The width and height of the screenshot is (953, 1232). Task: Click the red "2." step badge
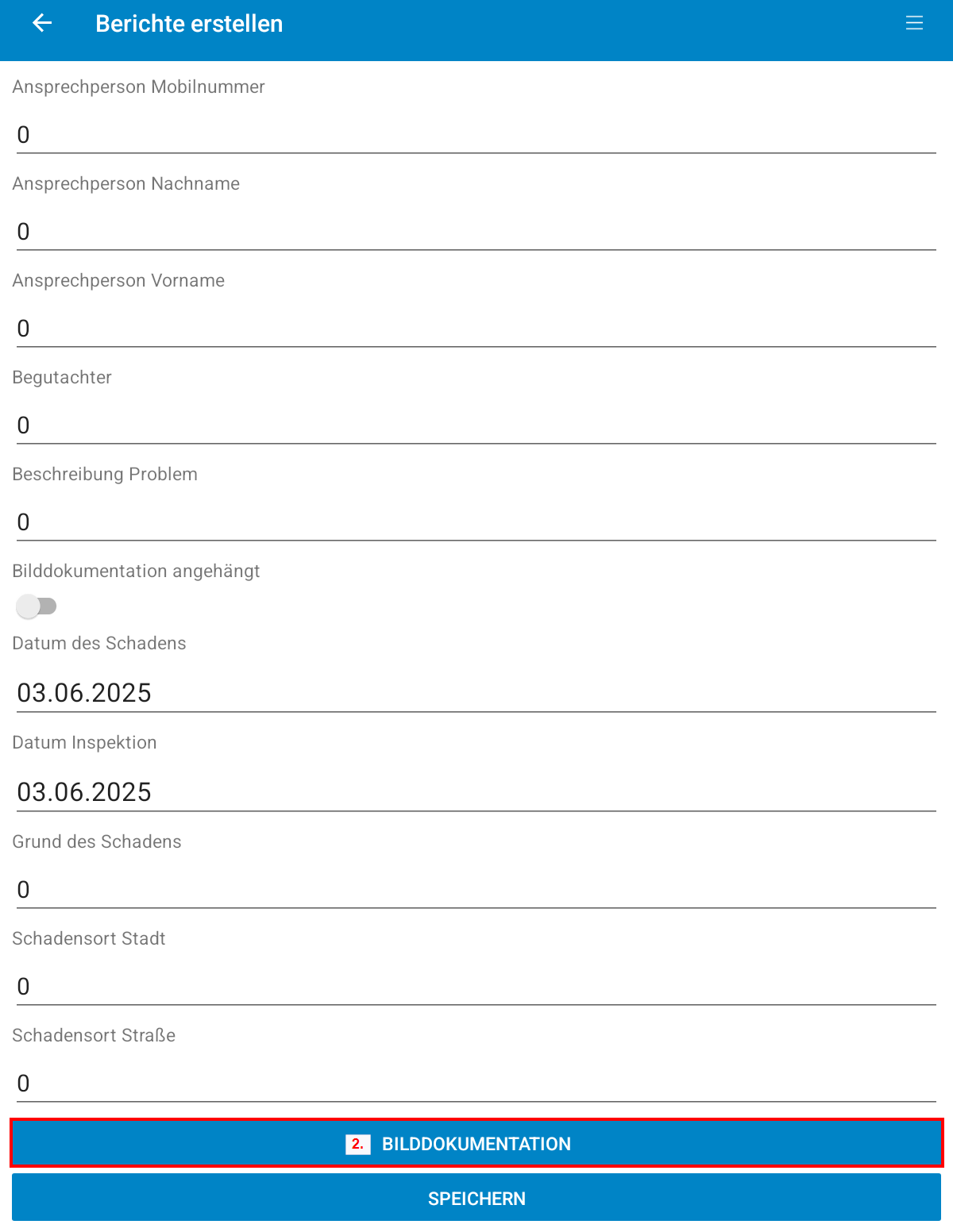[x=358, y=1144]
